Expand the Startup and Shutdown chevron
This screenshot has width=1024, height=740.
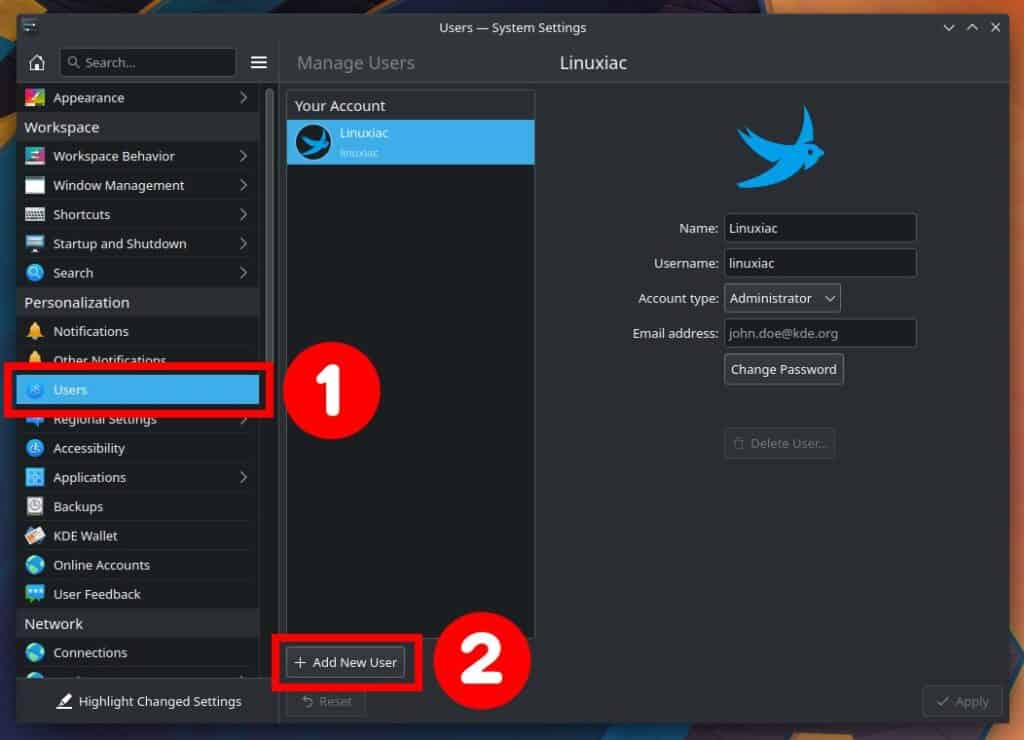coord(244,244)
